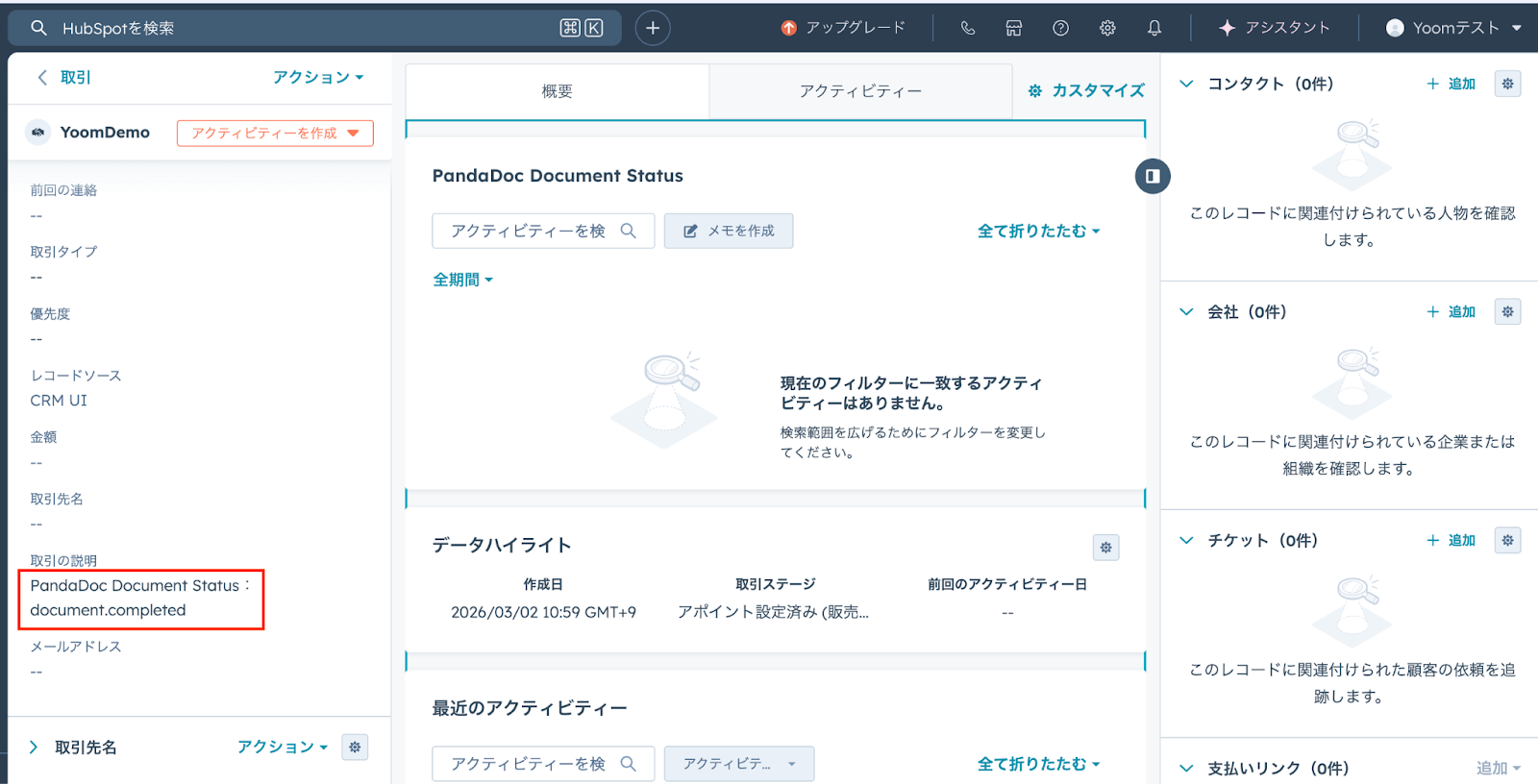Open the アクティビティーを作成 dropdown button
This screenshot has height=784, width=1538.
tap(275, 133)
